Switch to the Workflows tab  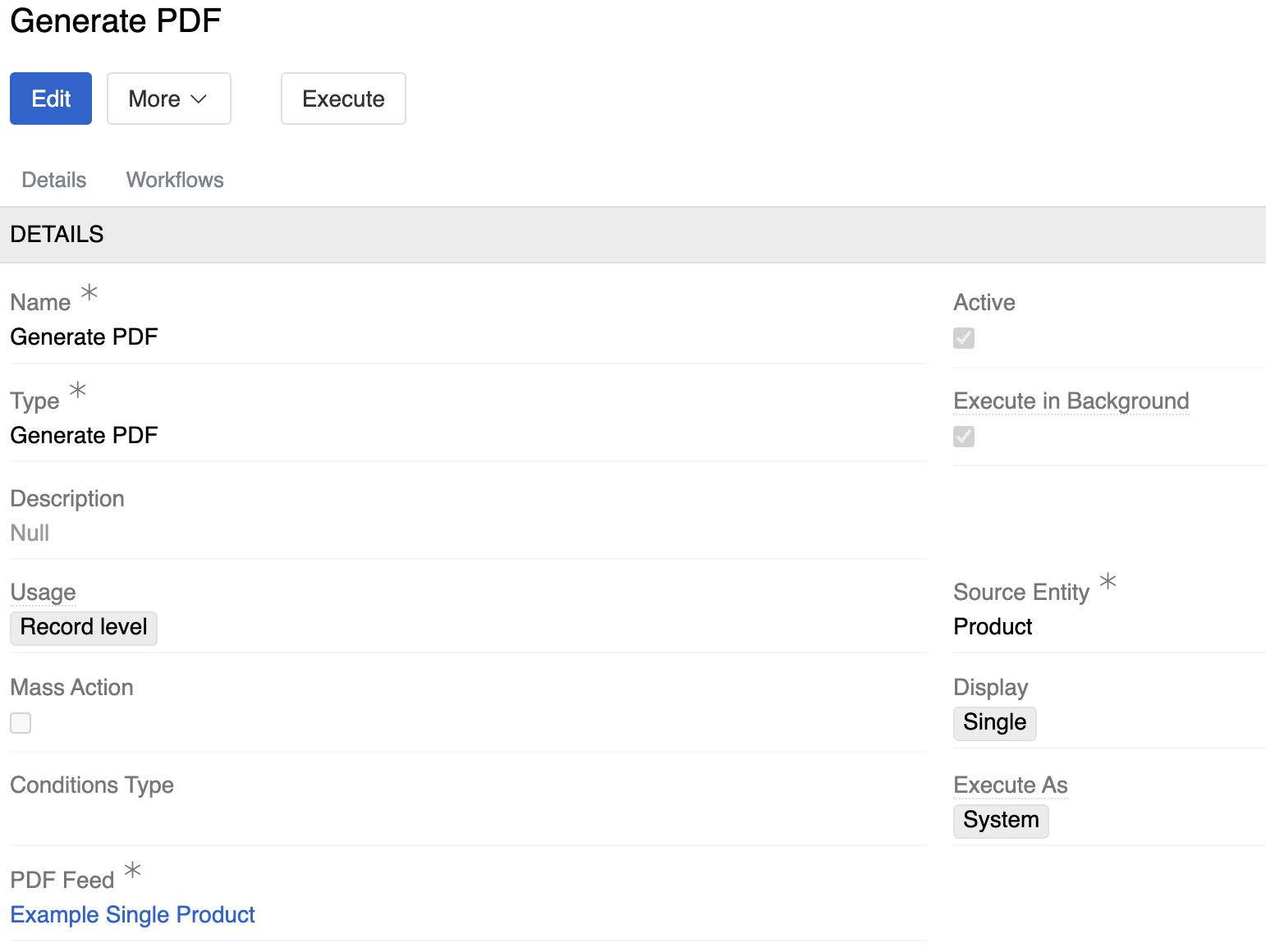tap(174, 180)
